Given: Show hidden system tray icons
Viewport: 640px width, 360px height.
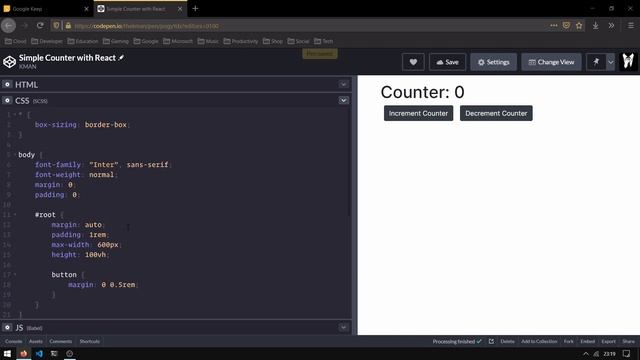Looking at the screenshot, I should [x=586, y=354].
